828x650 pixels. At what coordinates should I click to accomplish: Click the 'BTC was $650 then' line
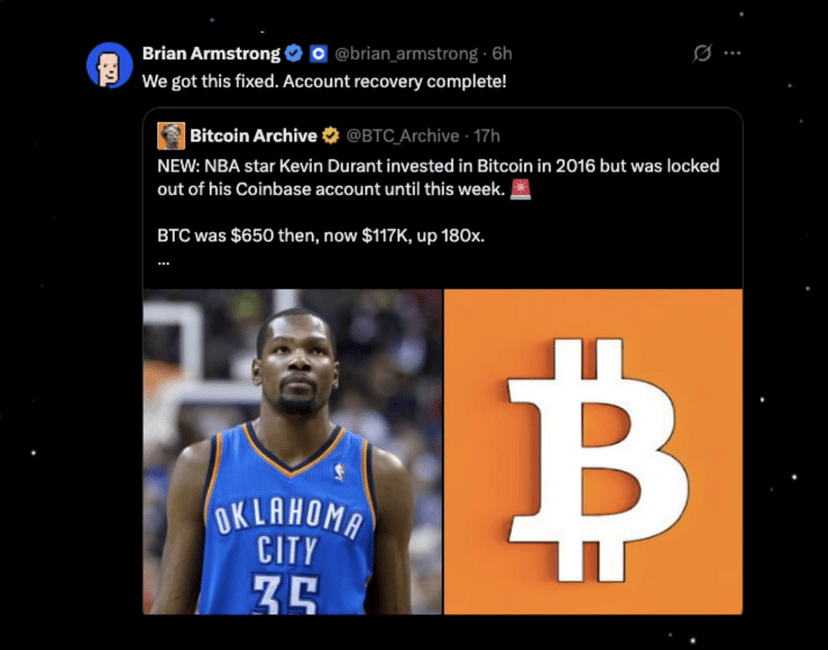[x=321, y=235]
